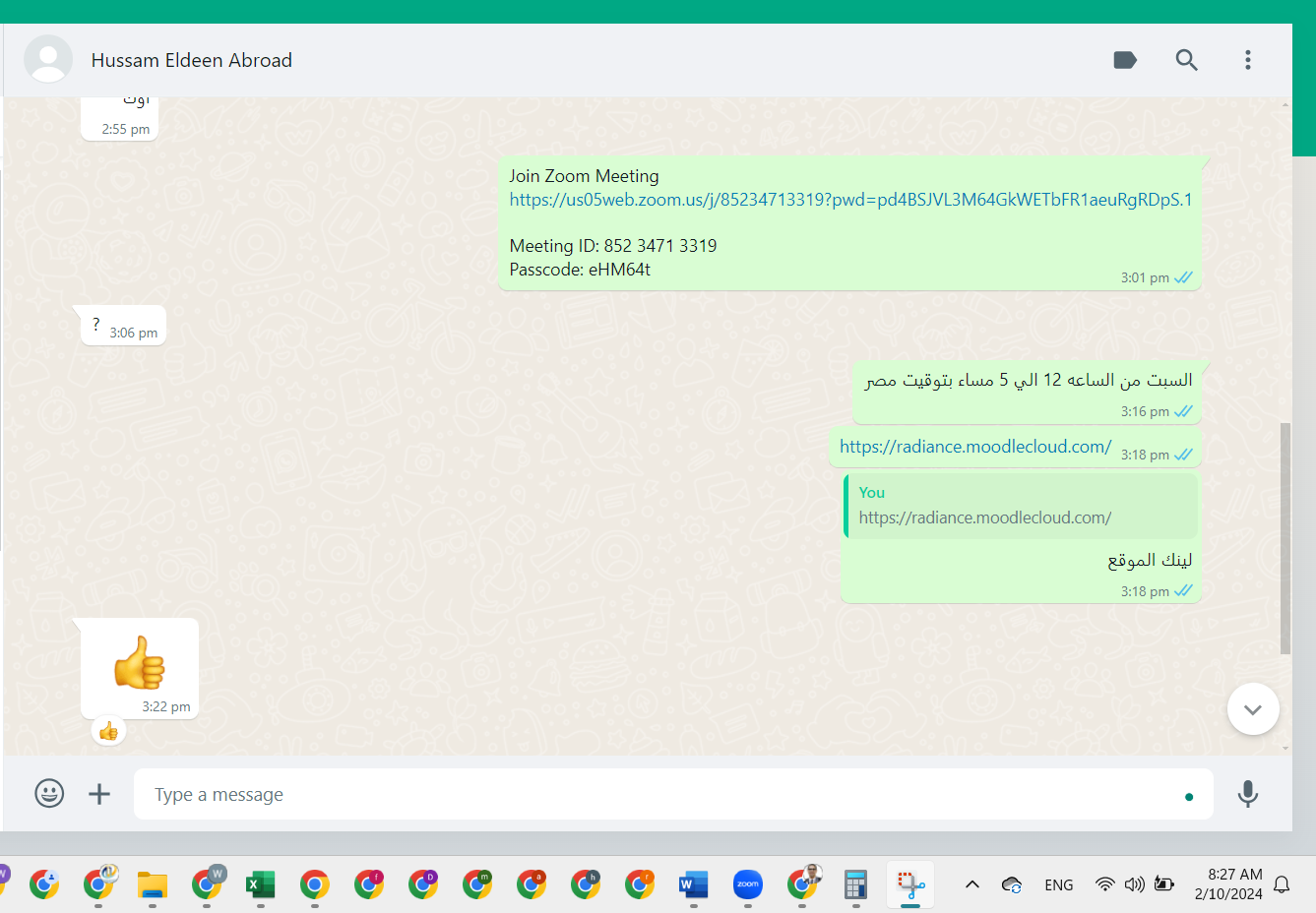This screenshot has height=913, width=1316.
Task: Click the quoted reply from You
Action: 1021,506
